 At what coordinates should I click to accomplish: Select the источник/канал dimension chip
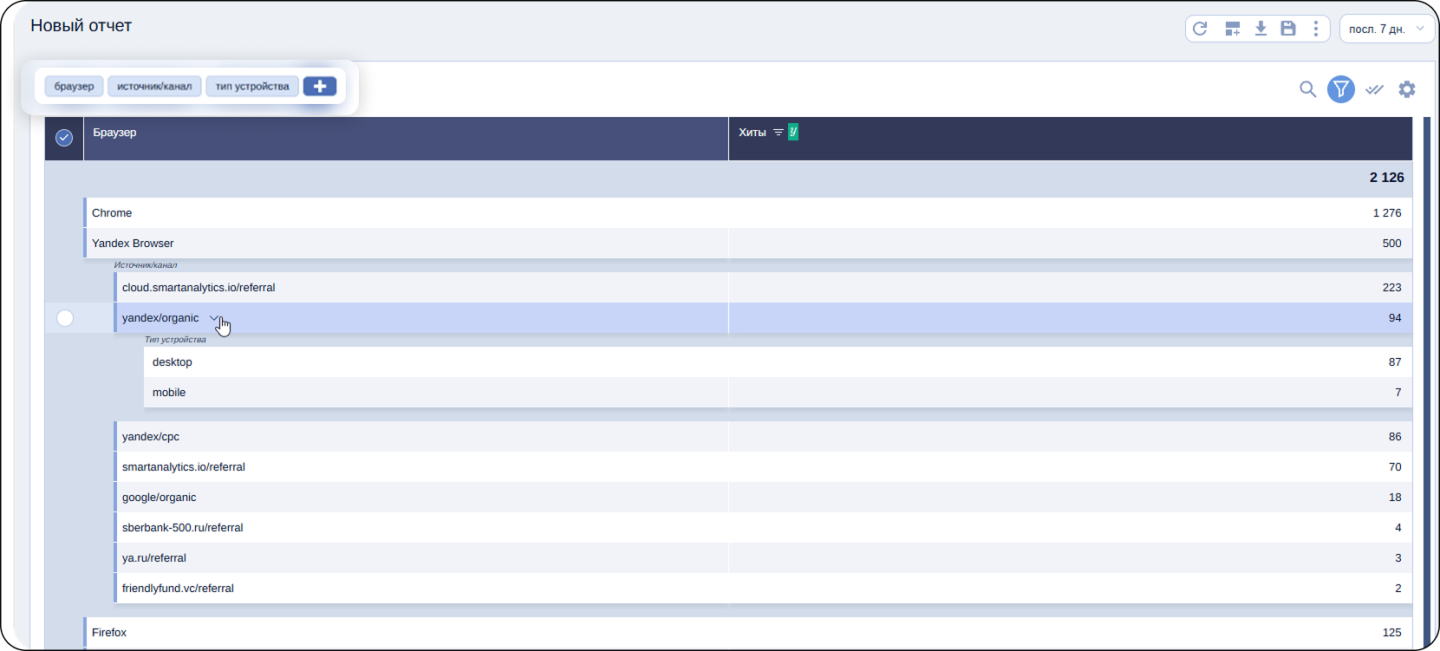coord(154,86)
